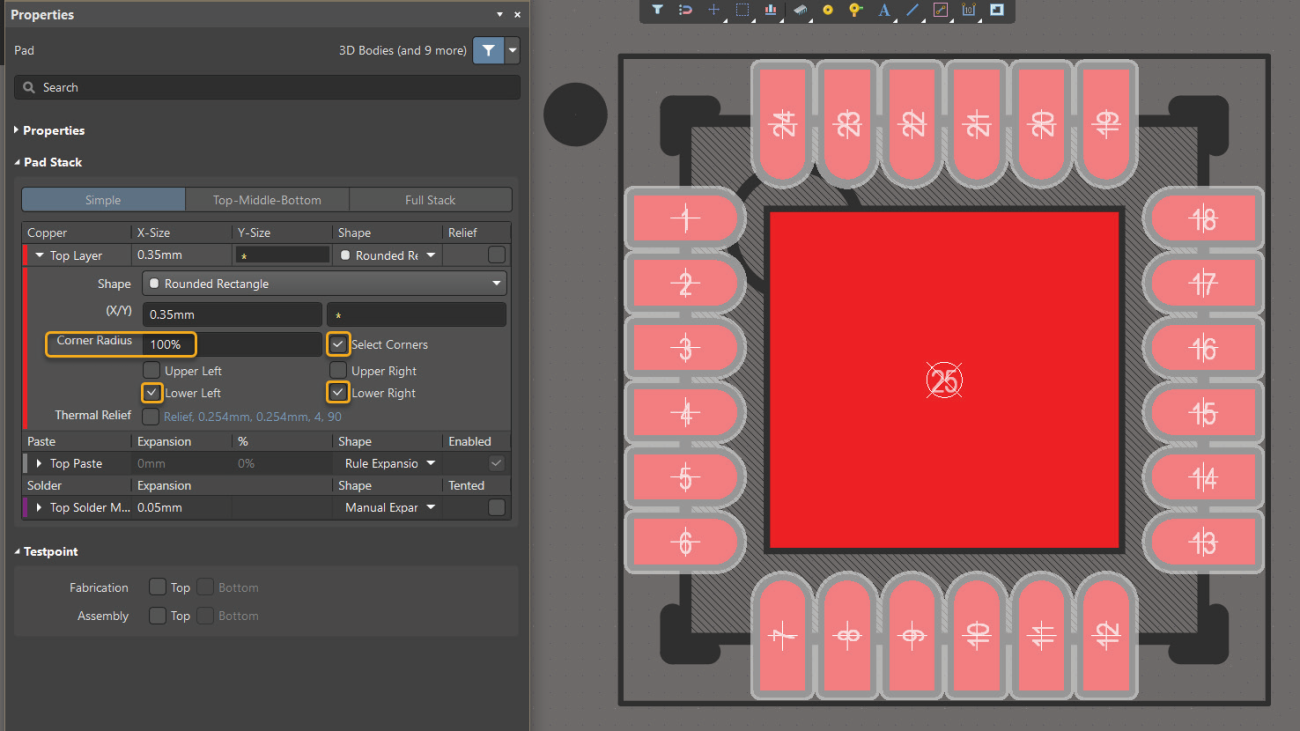Select the Place Line tool
The height and width of the screenshot is (731, 1300).
(x=910, y=10)
